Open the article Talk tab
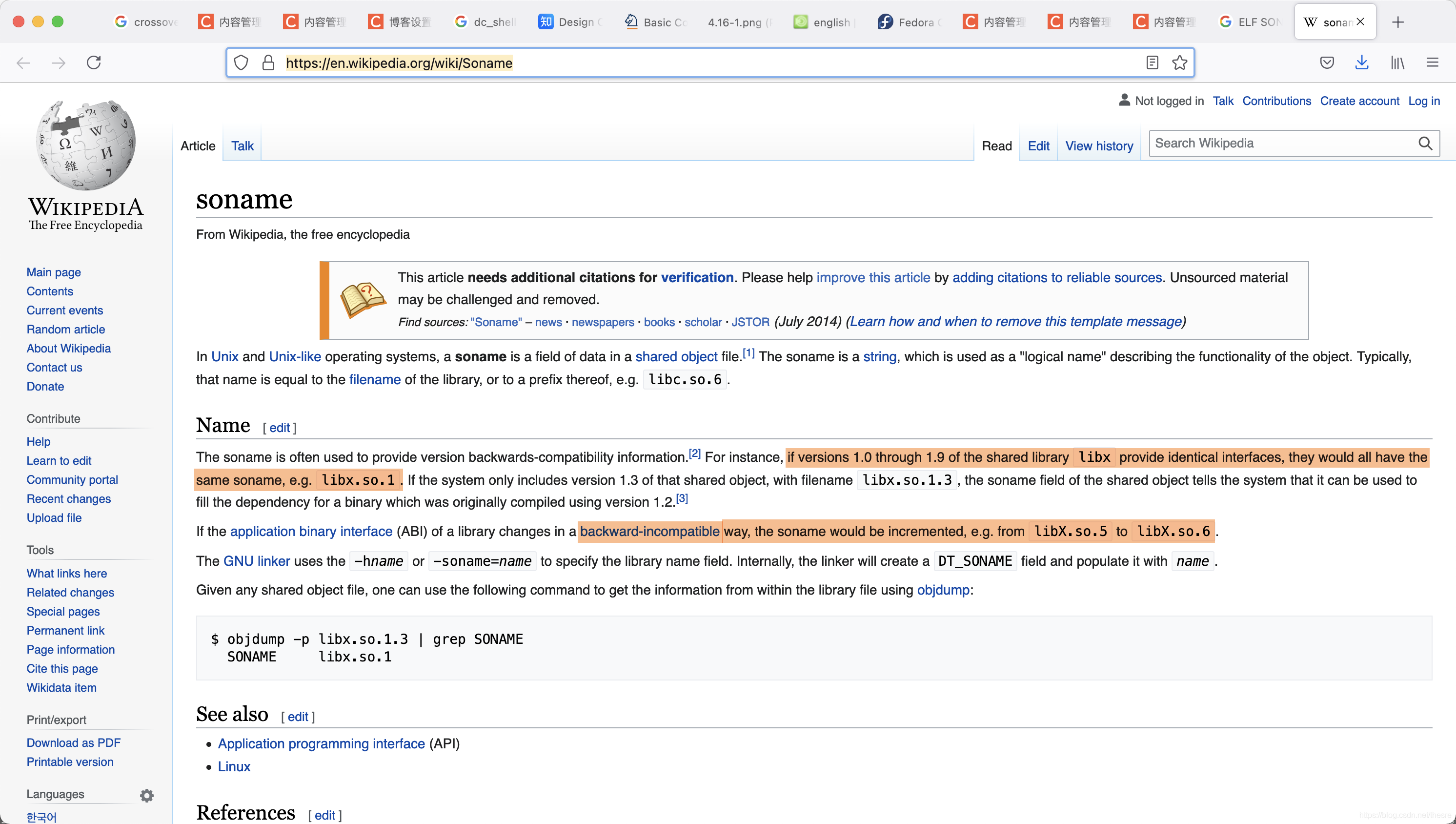The width and height of the screenshot is (1456, 824). (x=242, y=146)
